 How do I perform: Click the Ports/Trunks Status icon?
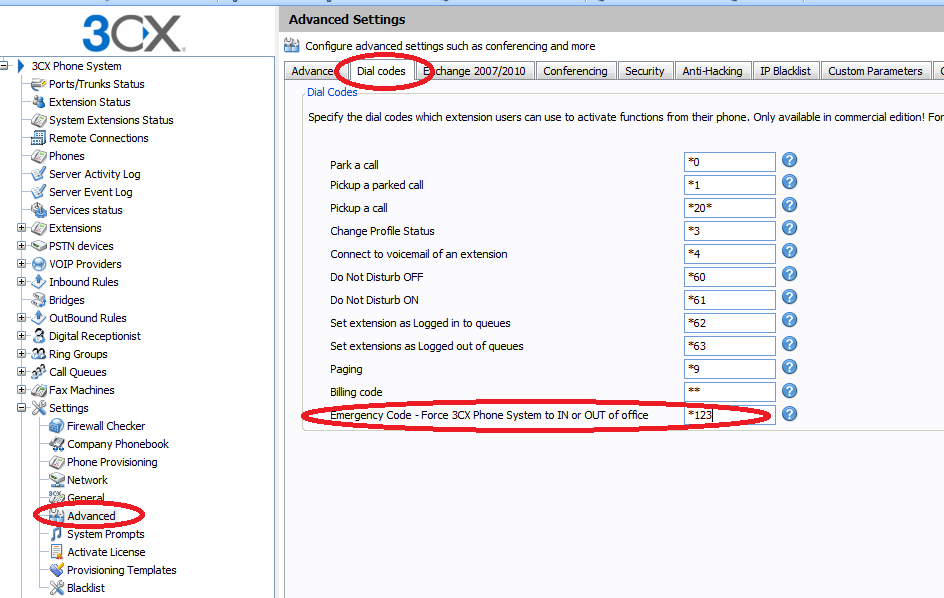point(39,84)
